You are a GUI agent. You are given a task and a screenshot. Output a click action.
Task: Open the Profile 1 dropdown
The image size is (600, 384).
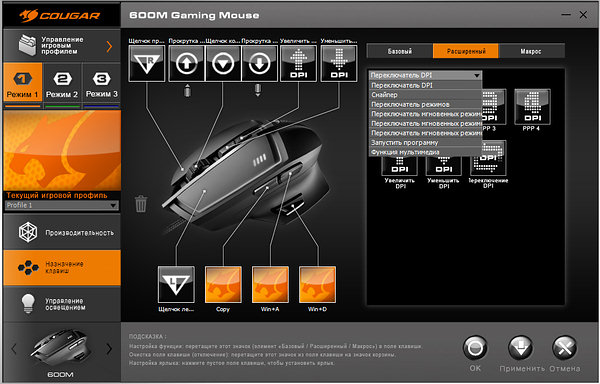click(x=62, y=205)
